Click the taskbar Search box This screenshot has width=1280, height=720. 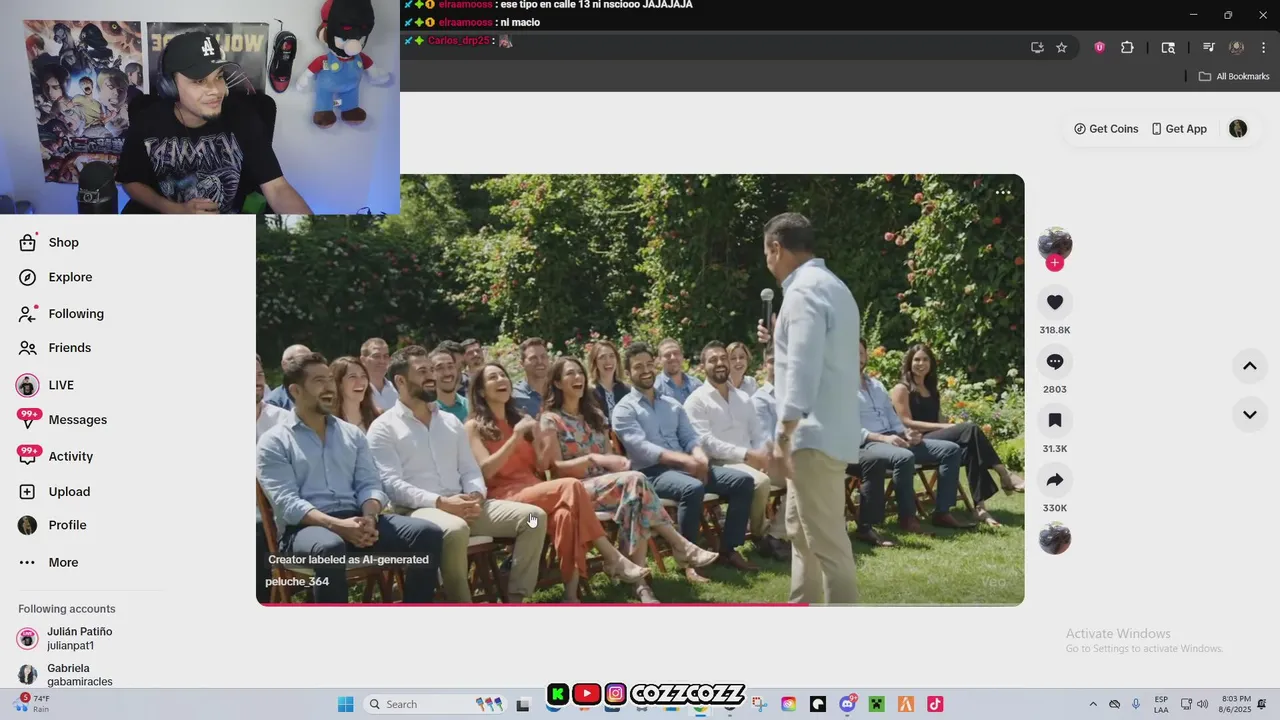pos(434,704)
